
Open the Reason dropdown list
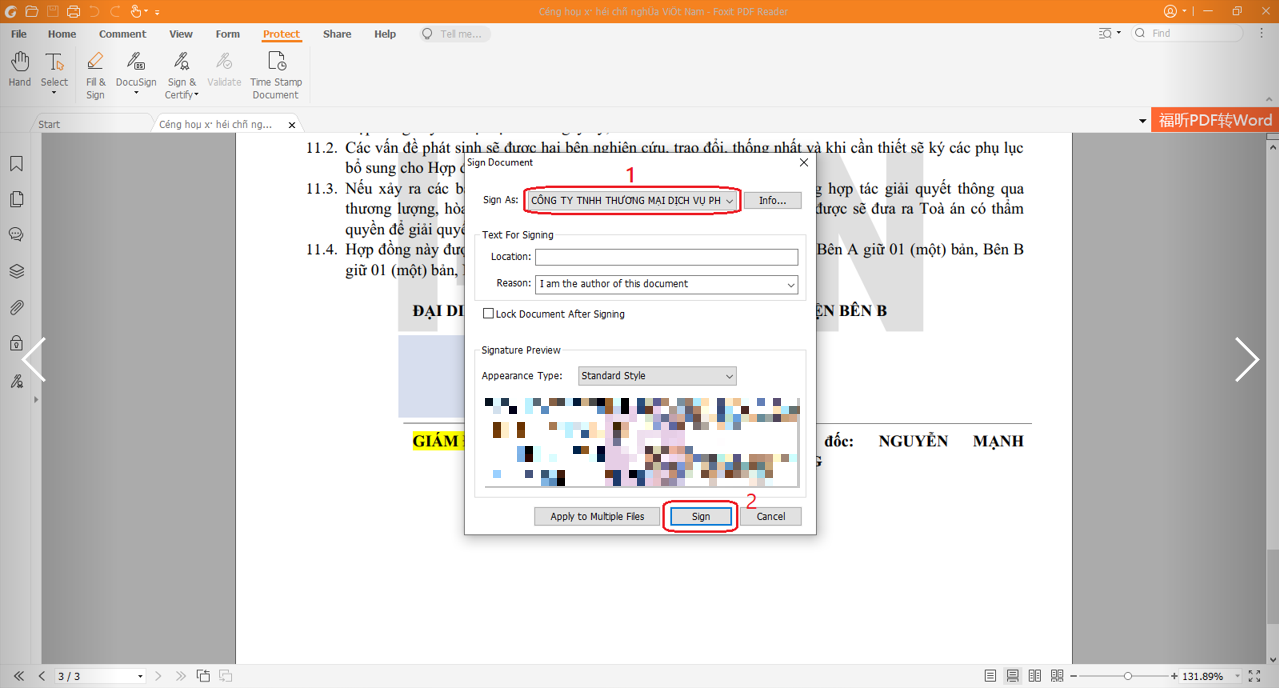click(790, 285)
